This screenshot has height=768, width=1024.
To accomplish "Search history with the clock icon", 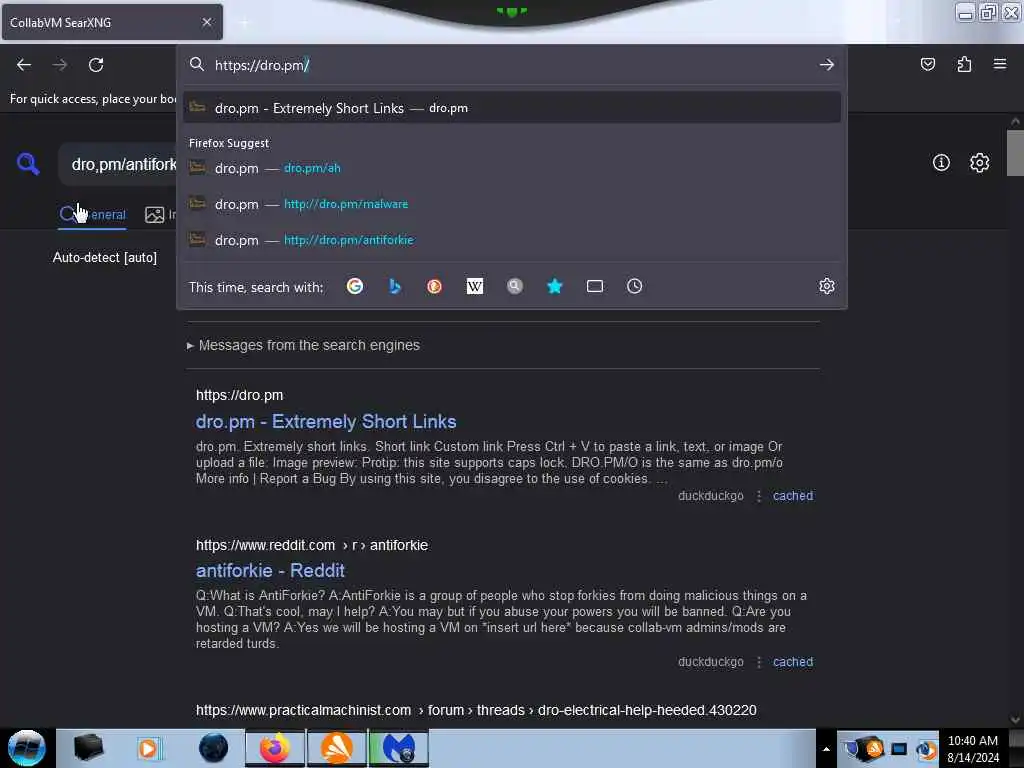I will pos(634,286).
